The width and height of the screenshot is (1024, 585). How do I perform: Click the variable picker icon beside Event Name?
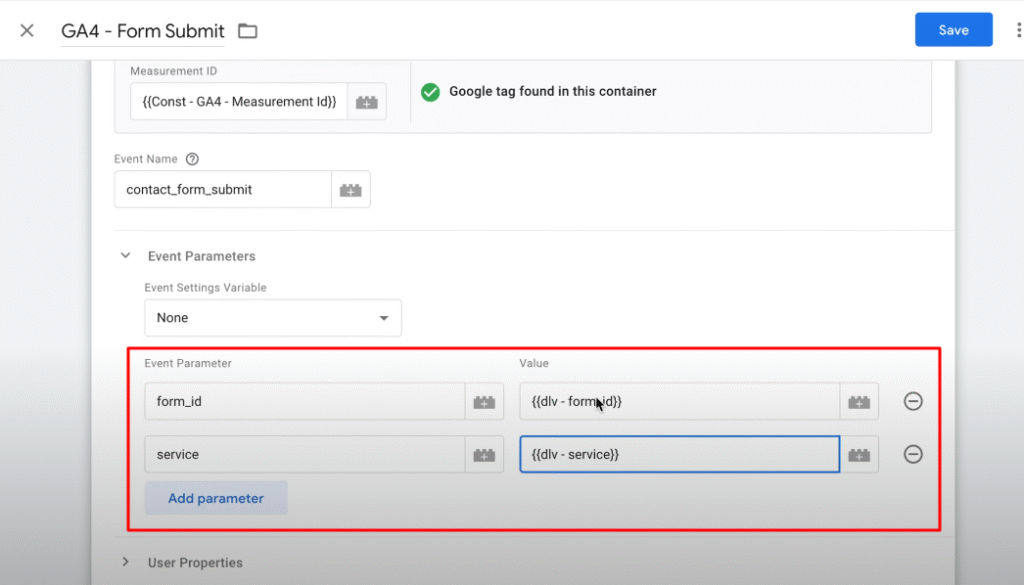350,190
